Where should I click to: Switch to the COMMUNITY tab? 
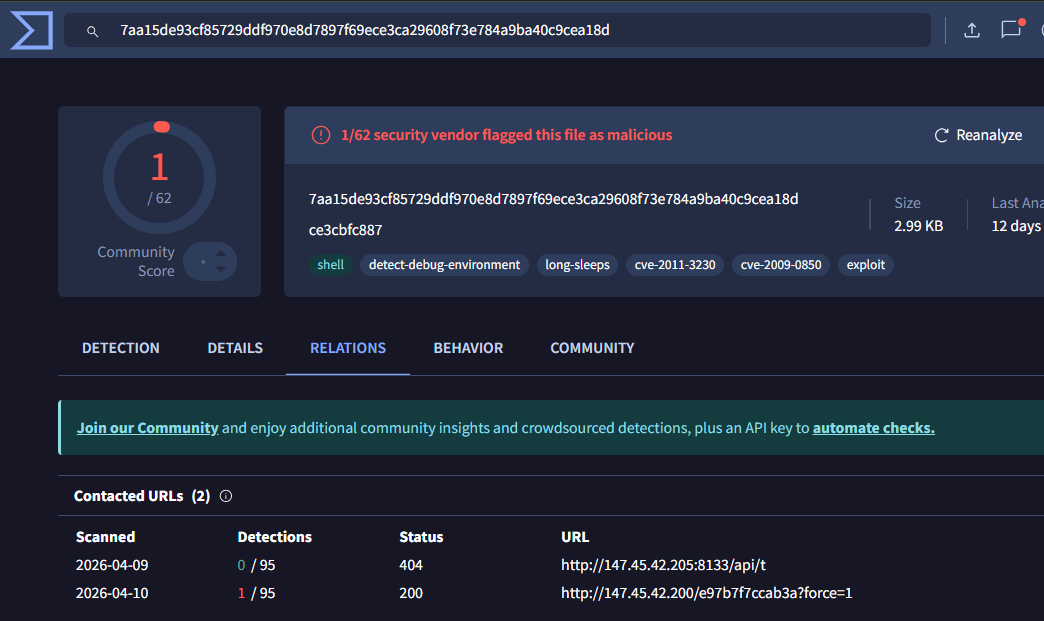pos(592,348)
